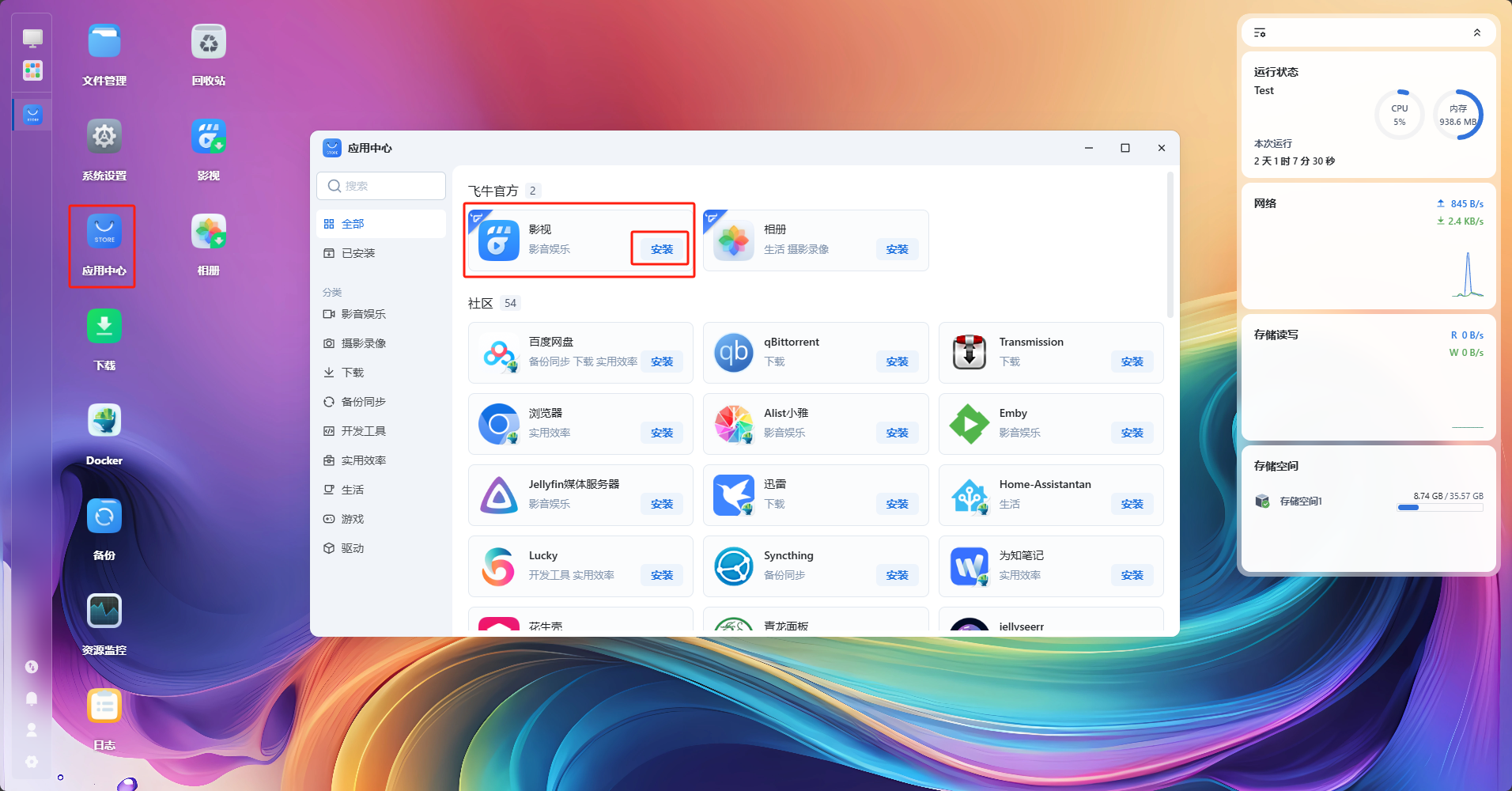Click the 浏览器 app icon
Viewport: 1512px width, 791px height.
pyautogui.click(x=499, y=424)
